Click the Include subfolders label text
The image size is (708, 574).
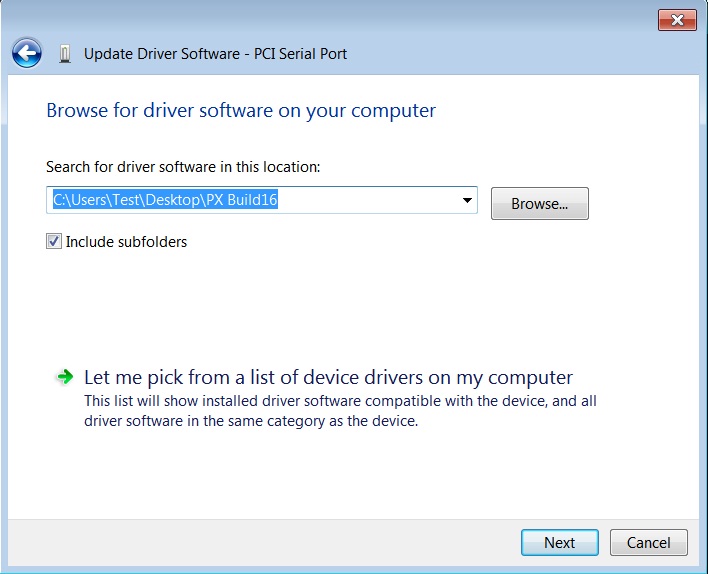126,242
